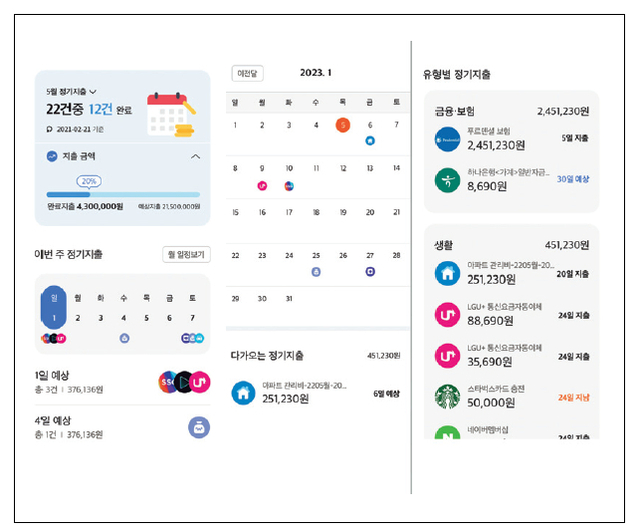This screenshot has height=532, width=640.
Task: Click the icon under calendar date 25
Action: (x=316, y=272)
